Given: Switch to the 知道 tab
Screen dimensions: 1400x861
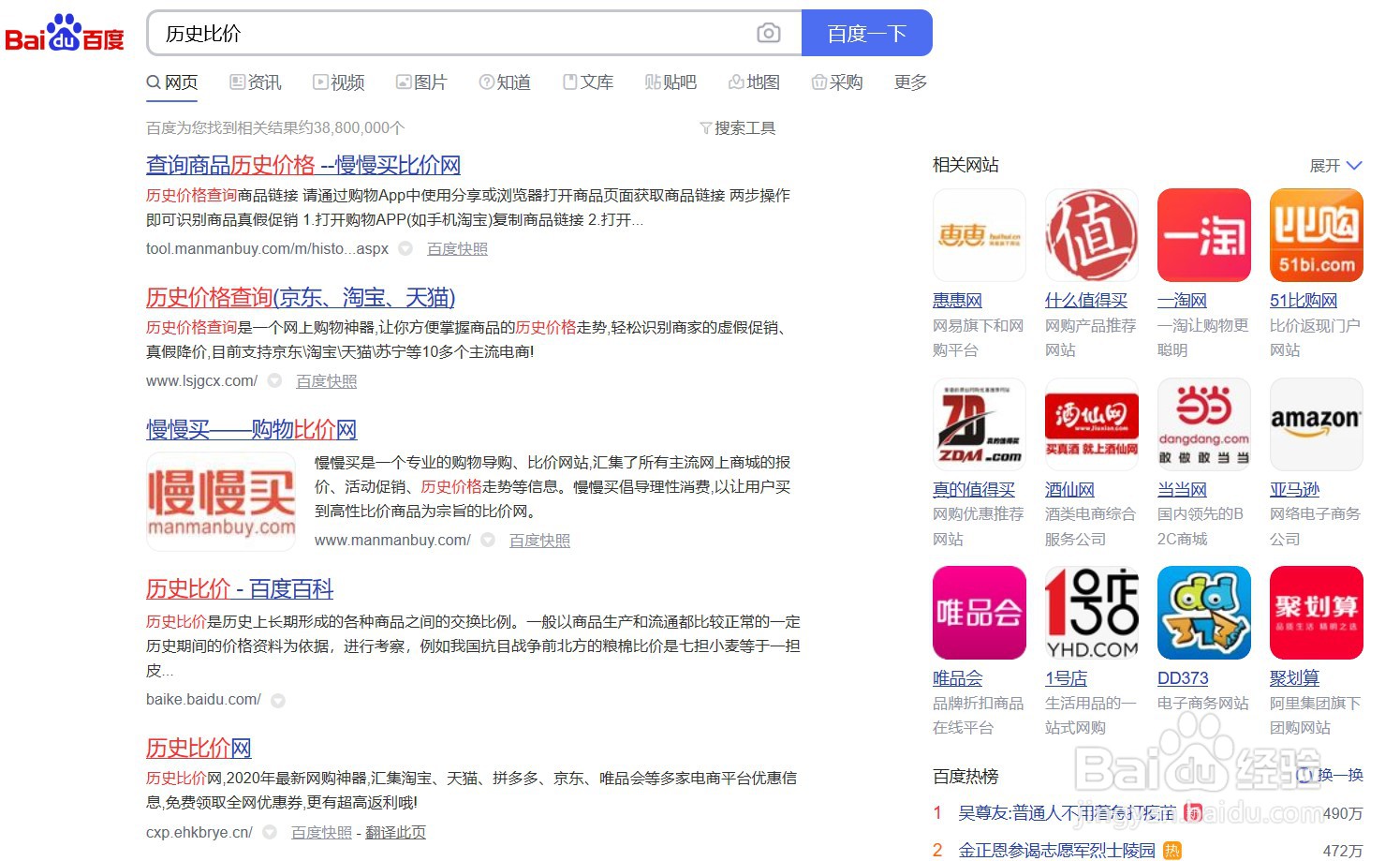Looking at the screenshot, I should 505,82.
